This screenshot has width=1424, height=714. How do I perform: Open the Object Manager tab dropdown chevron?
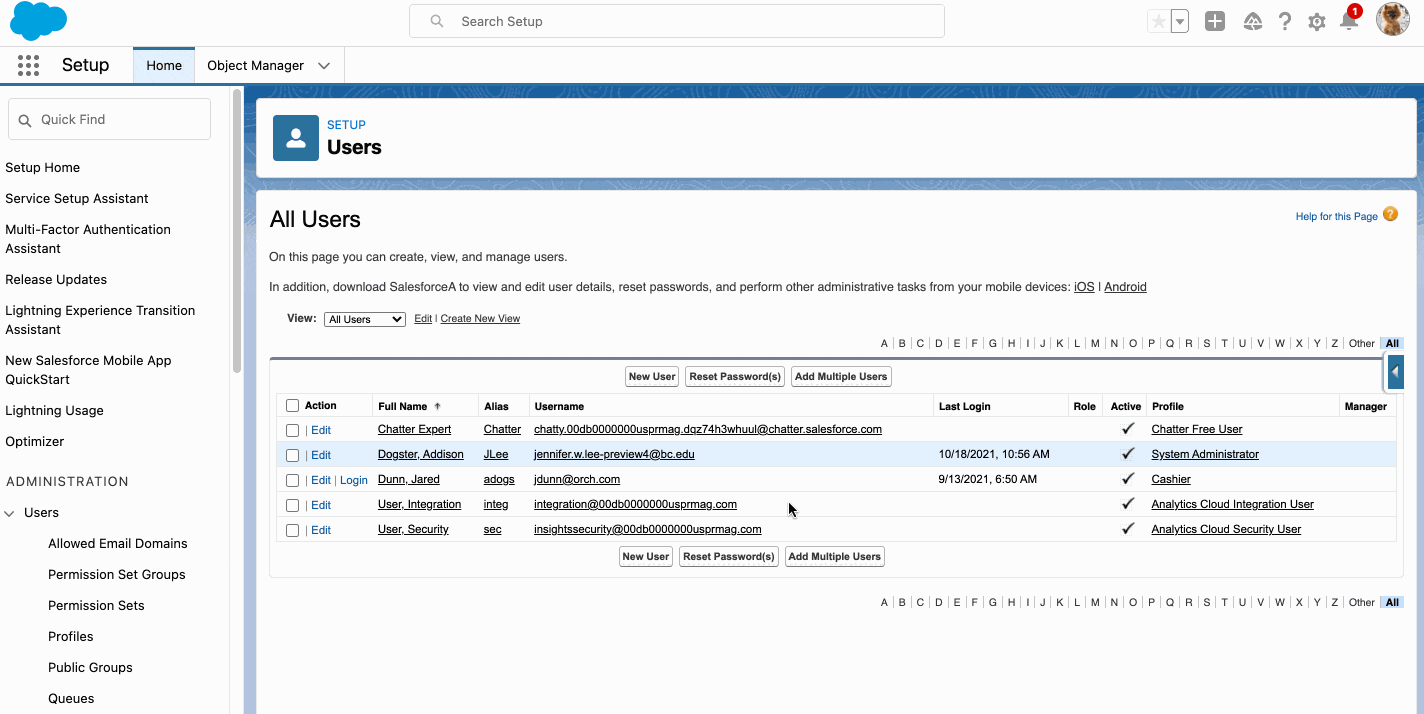tap(324, 66)
